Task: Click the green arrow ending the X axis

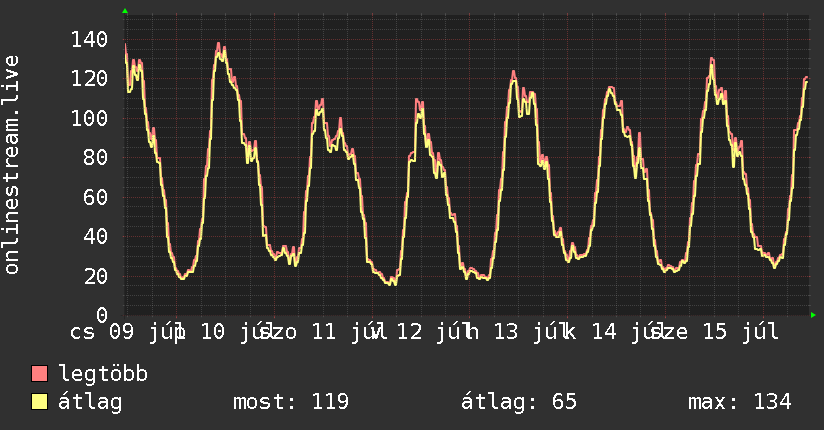Action: (813, 315)
